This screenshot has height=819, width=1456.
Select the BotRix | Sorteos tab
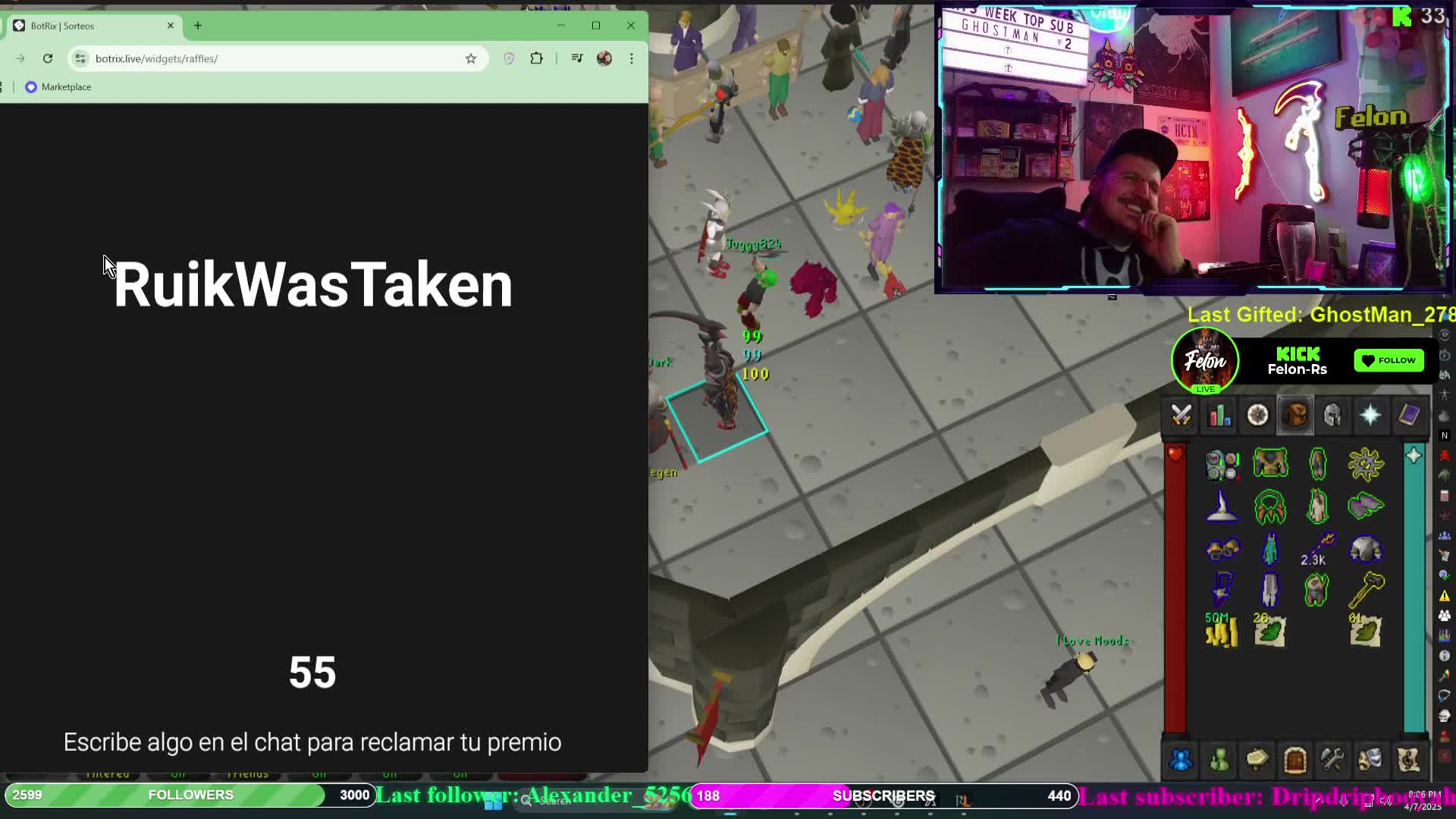[x=91, y=26]
